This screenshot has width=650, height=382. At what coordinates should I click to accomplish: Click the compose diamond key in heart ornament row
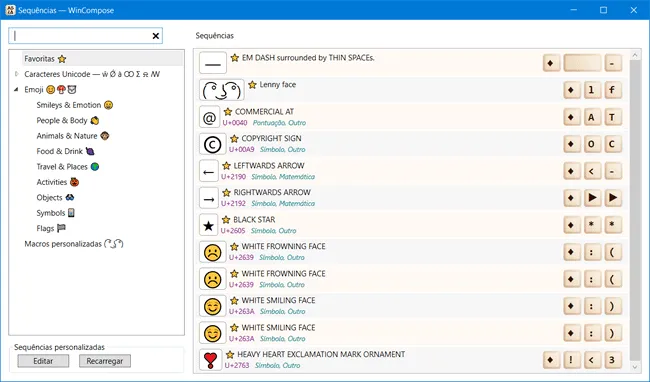pos(551,360)
